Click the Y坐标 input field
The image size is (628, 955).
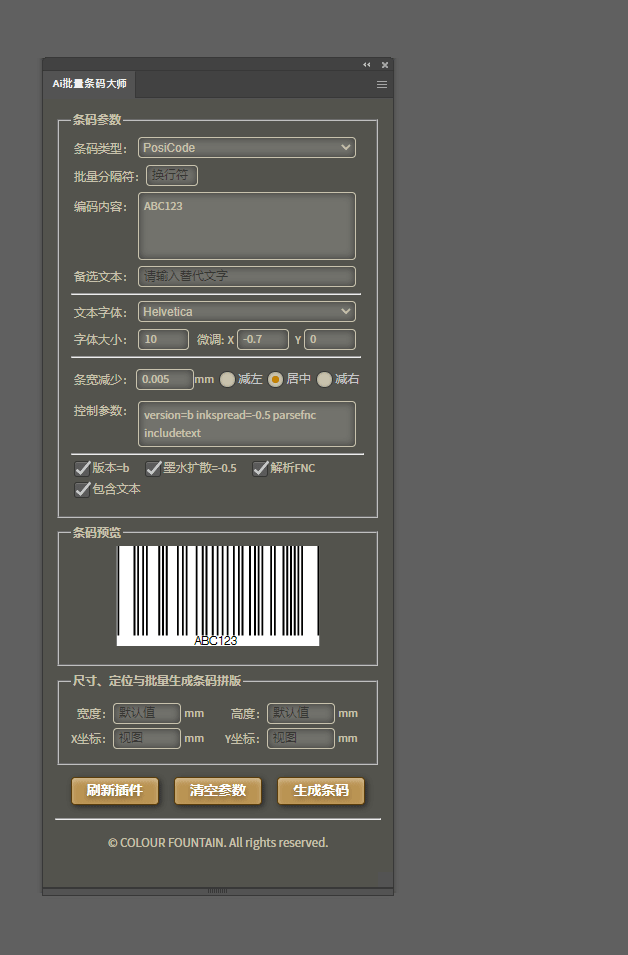pos(301,738)
